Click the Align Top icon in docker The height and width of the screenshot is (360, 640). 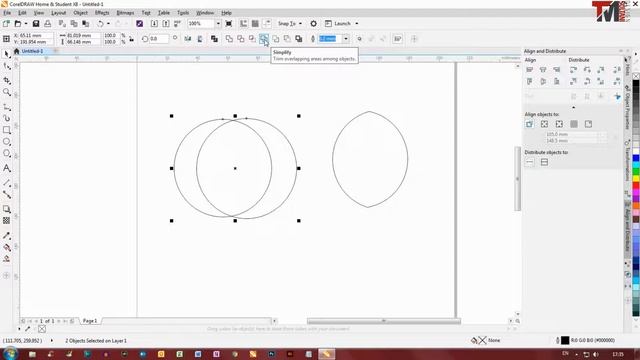pos(529,82)
